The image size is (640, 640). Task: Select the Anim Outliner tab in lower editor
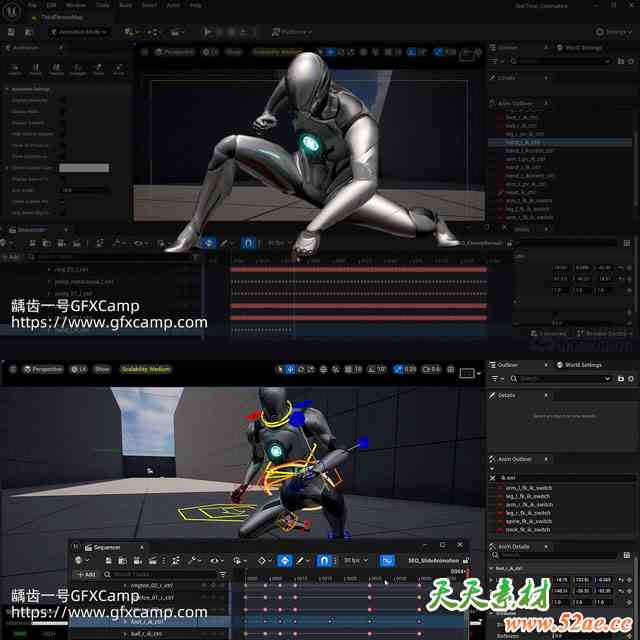(x=514, y=459)
